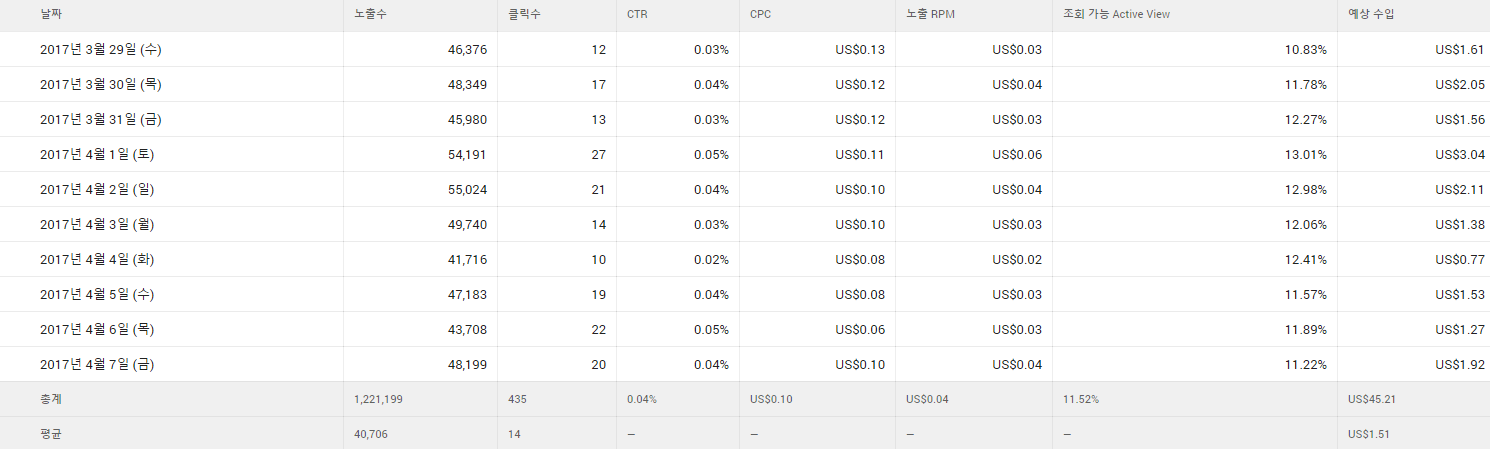Click the 13.01% Active View value
The height and width of the screenshot is (449, 1490).
[x=1305, y=155]
